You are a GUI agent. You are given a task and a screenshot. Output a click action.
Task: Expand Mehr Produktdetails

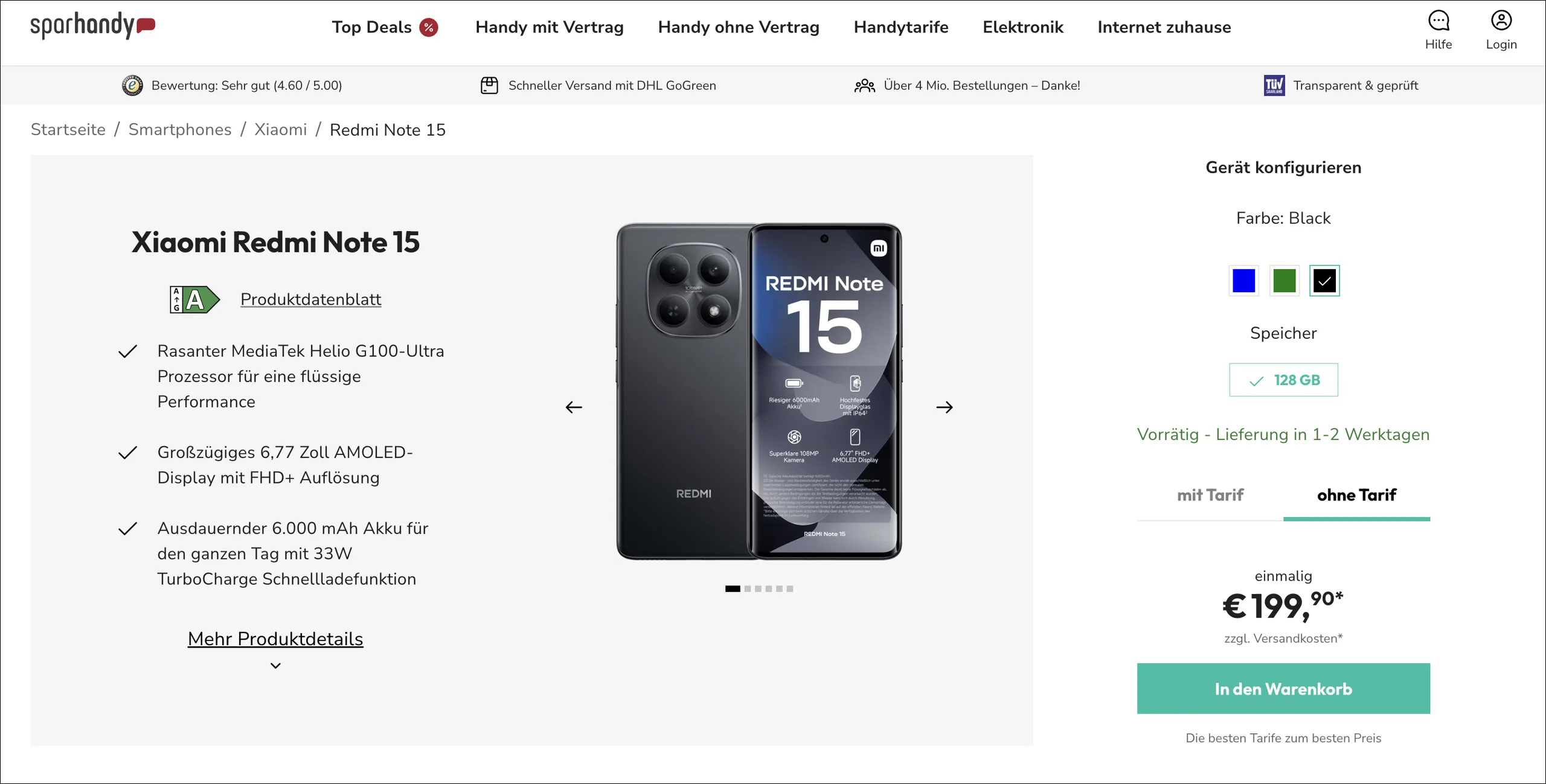275,638
